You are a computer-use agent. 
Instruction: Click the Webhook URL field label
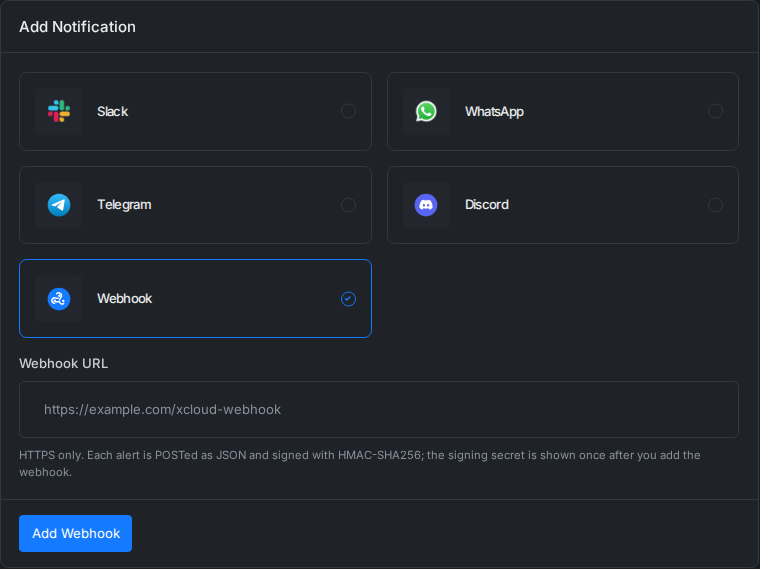(63, 364)
